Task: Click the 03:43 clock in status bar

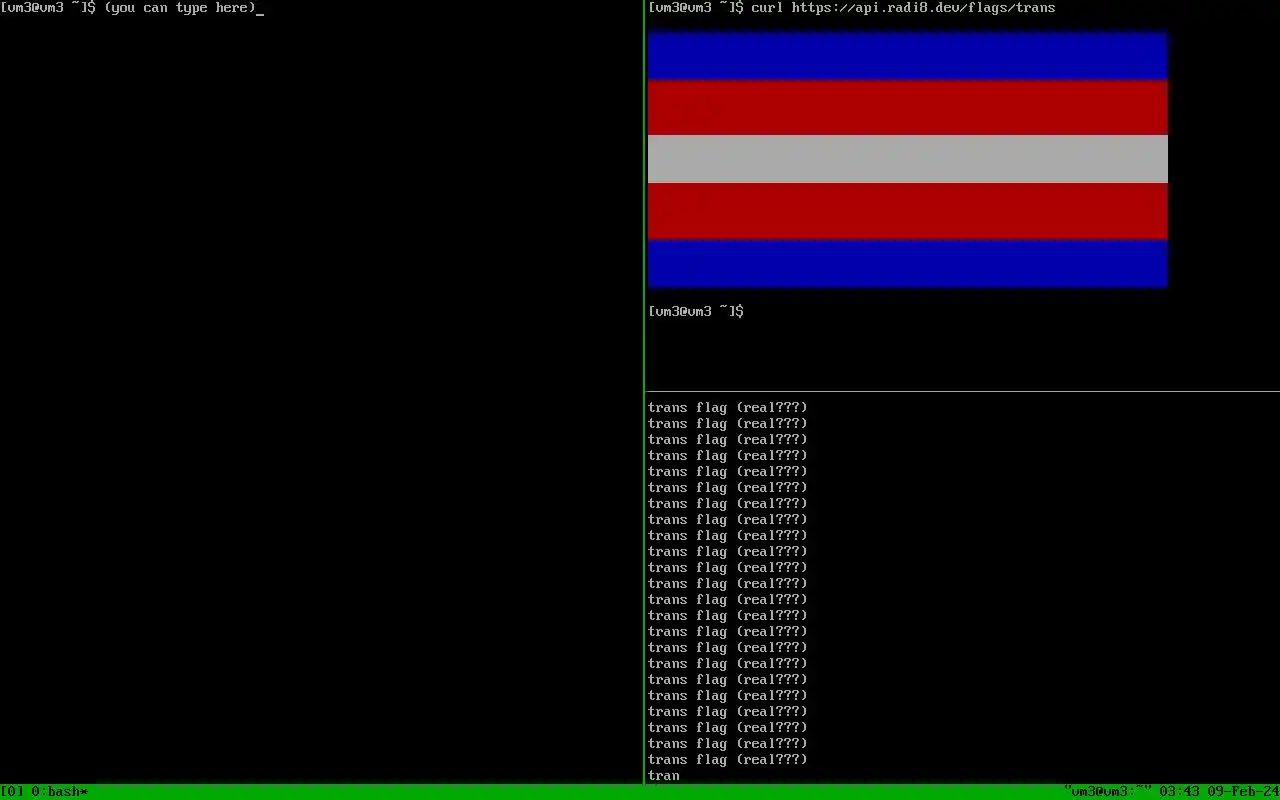Action: pyautogui.click(x=1180, y=792)
